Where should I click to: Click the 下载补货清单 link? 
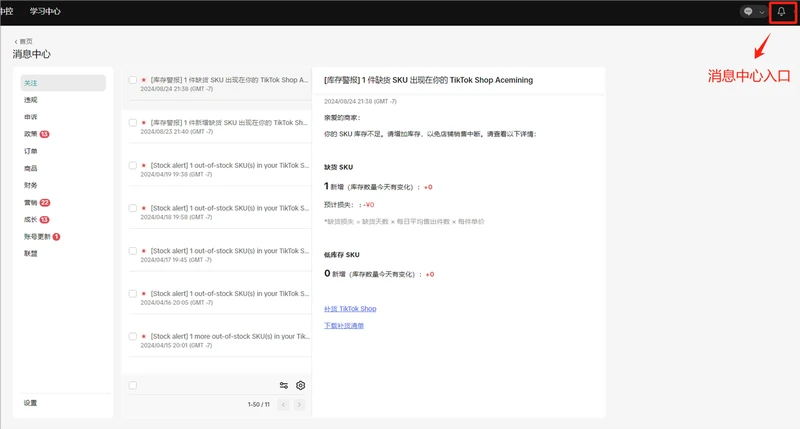coord(344,326)
